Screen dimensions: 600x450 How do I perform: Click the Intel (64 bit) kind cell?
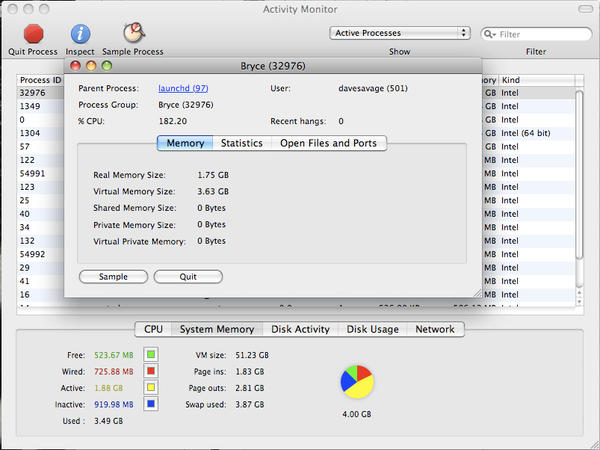[x=526, y=133]
